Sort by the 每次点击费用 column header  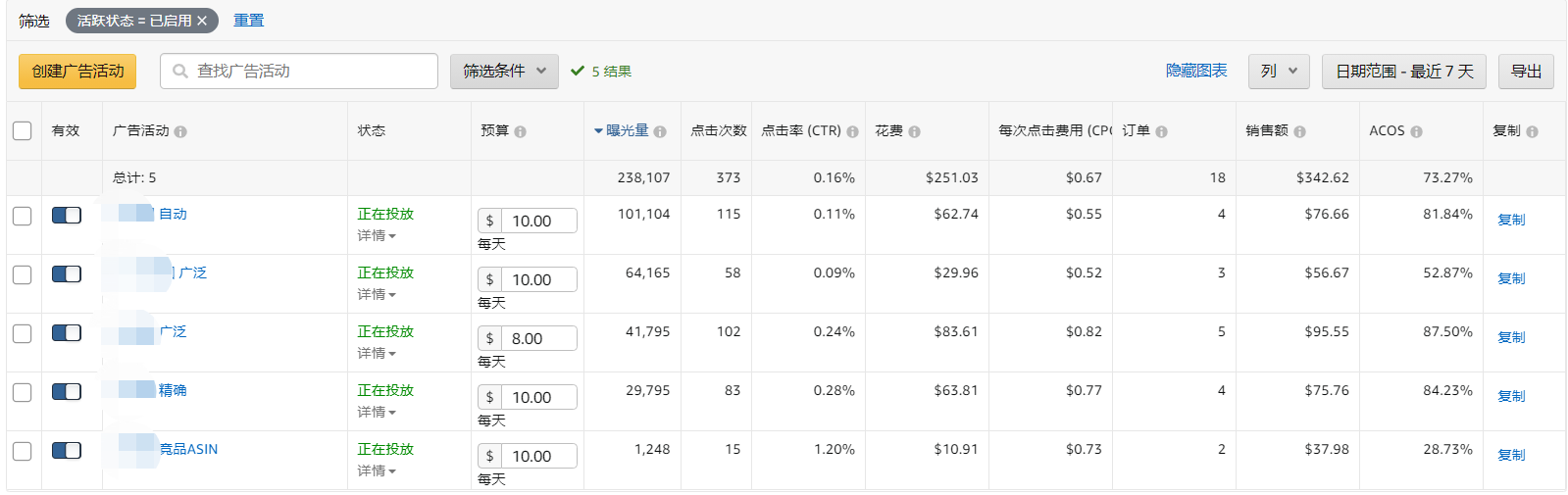1055,130
